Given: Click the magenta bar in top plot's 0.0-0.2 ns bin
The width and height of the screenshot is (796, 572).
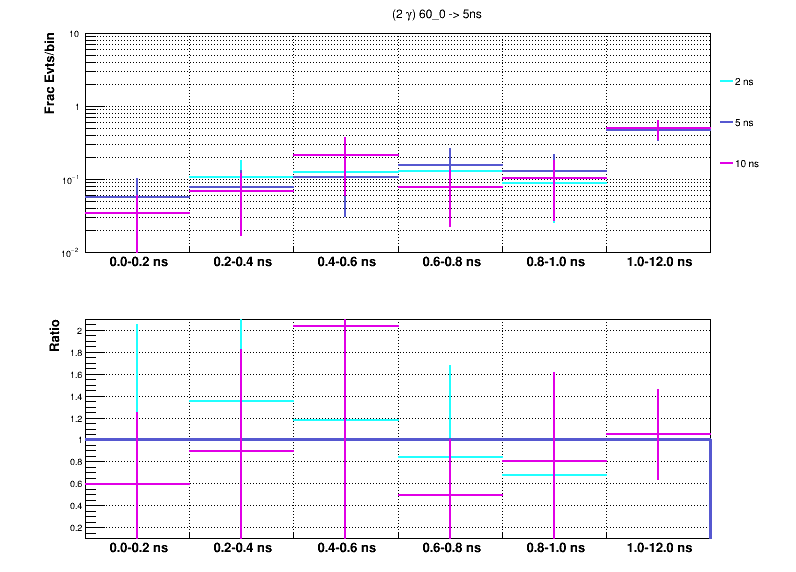Looking at the screenshot, I should [x=110, y=213].
